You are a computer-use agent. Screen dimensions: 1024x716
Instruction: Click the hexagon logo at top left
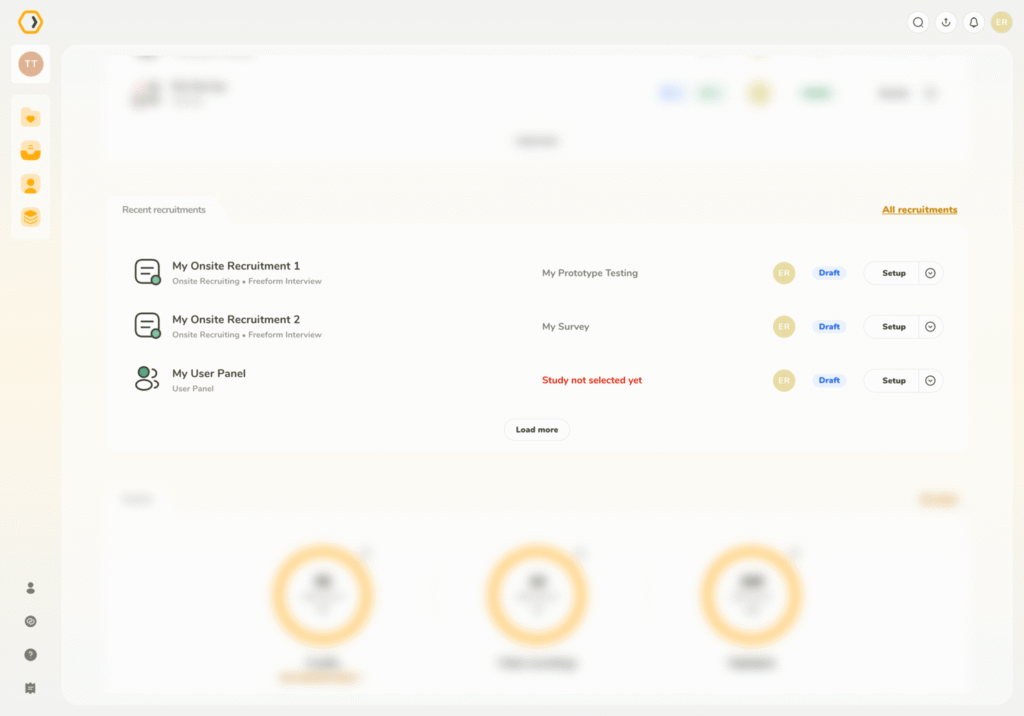(x=31, y=22)
